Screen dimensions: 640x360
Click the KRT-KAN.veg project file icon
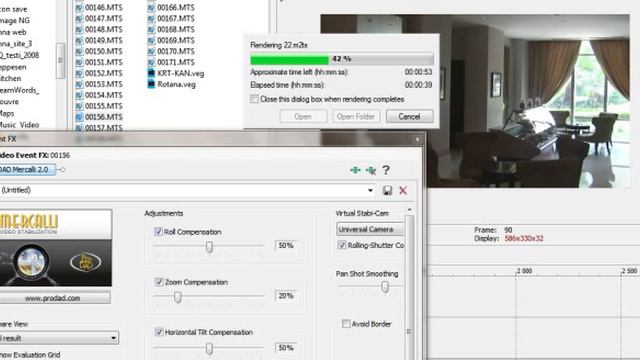tap(151, 73)
